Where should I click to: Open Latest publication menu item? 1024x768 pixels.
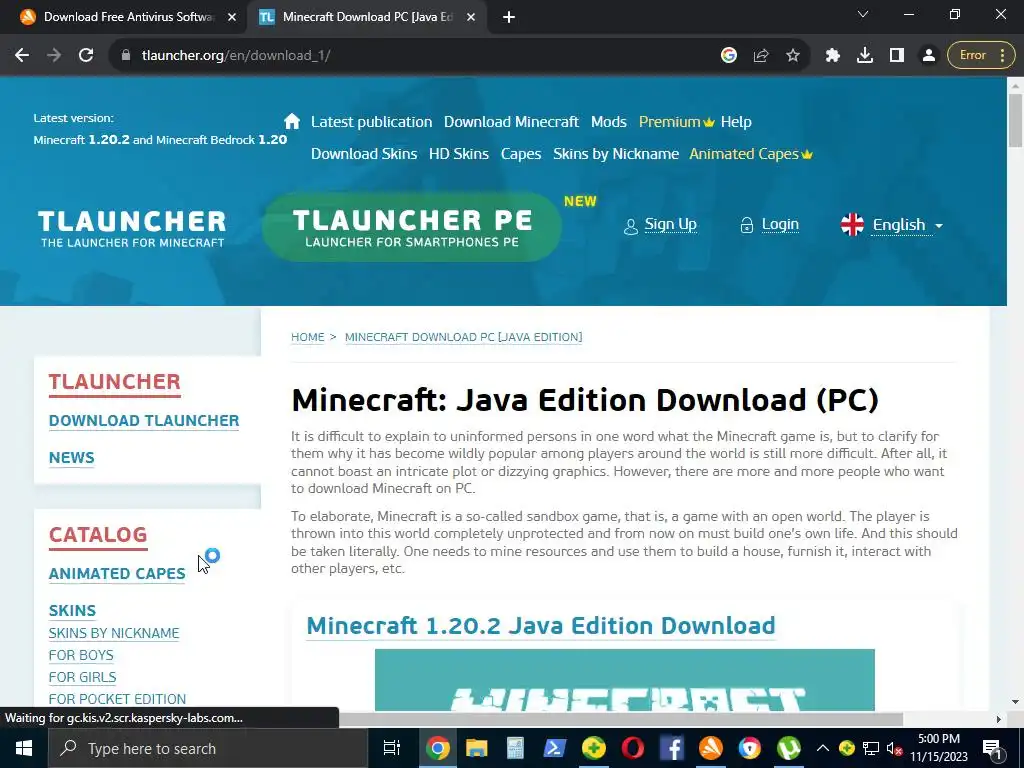coord(372,122)
